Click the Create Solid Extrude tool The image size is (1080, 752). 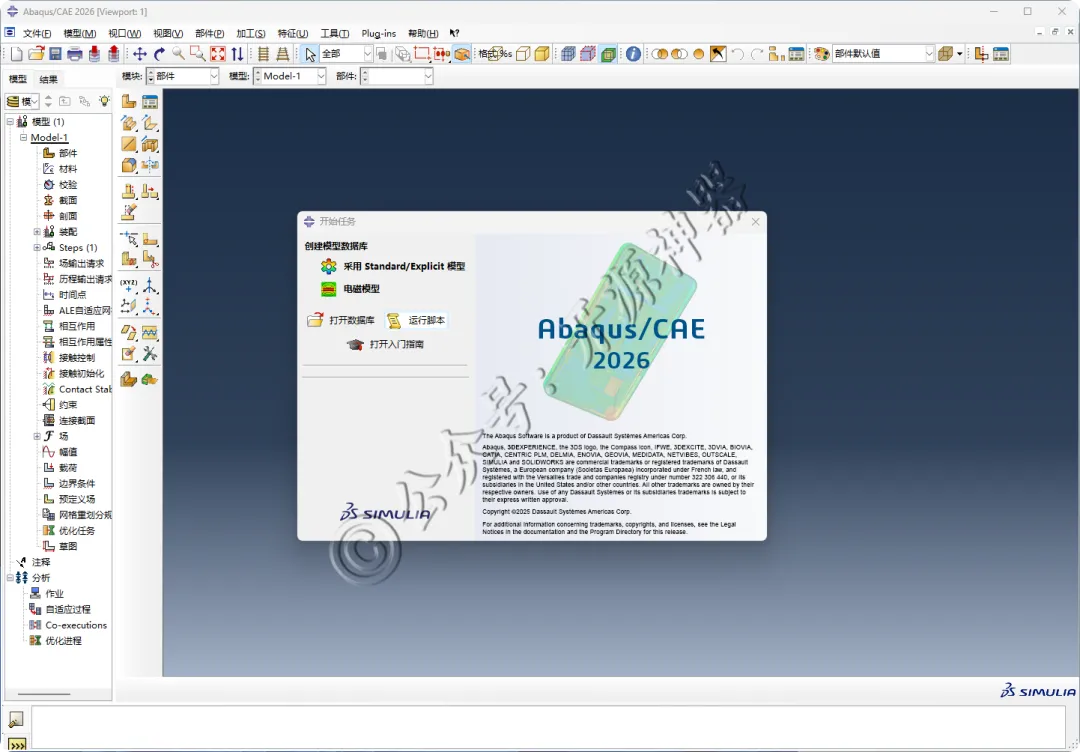click(x=129, y=123)
